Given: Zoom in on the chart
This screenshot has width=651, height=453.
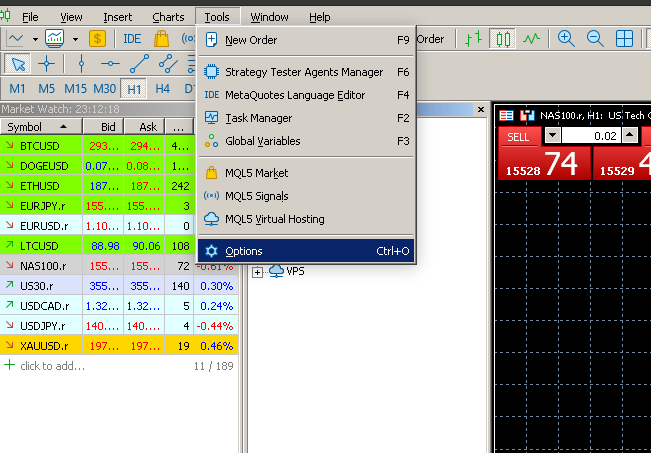Looking at the screenshot, I should click(566, 39).
